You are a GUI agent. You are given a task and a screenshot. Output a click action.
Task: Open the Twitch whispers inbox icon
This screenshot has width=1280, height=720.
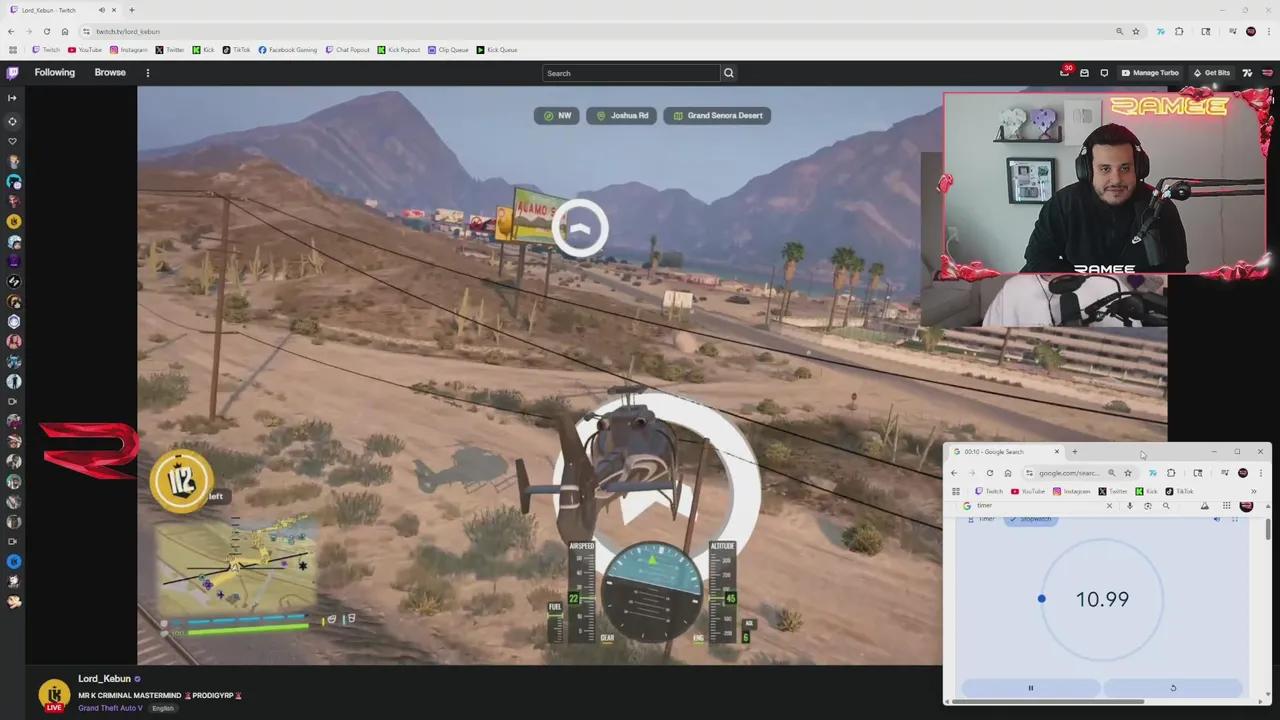(x=1084, y=73)
